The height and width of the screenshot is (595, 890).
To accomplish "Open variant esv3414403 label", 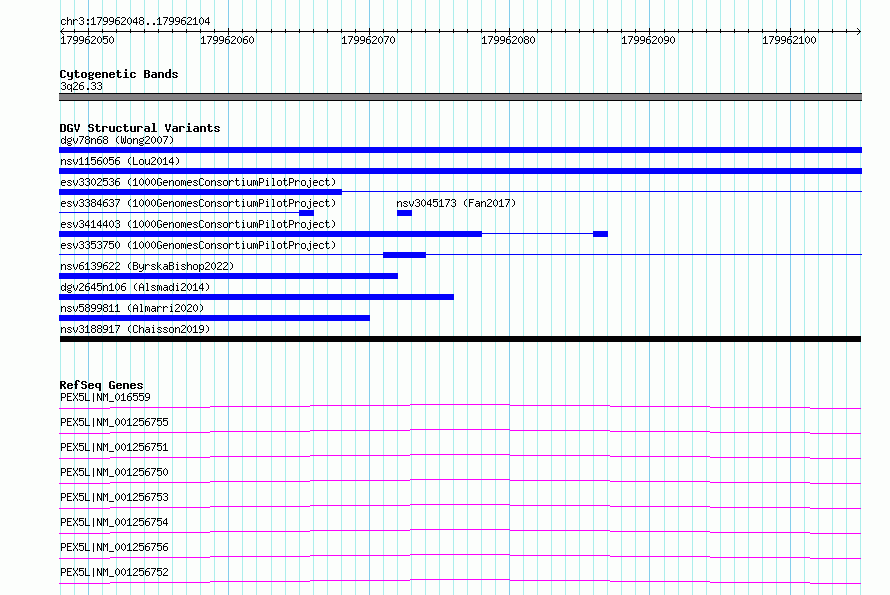I will click(x=198, y=224).
